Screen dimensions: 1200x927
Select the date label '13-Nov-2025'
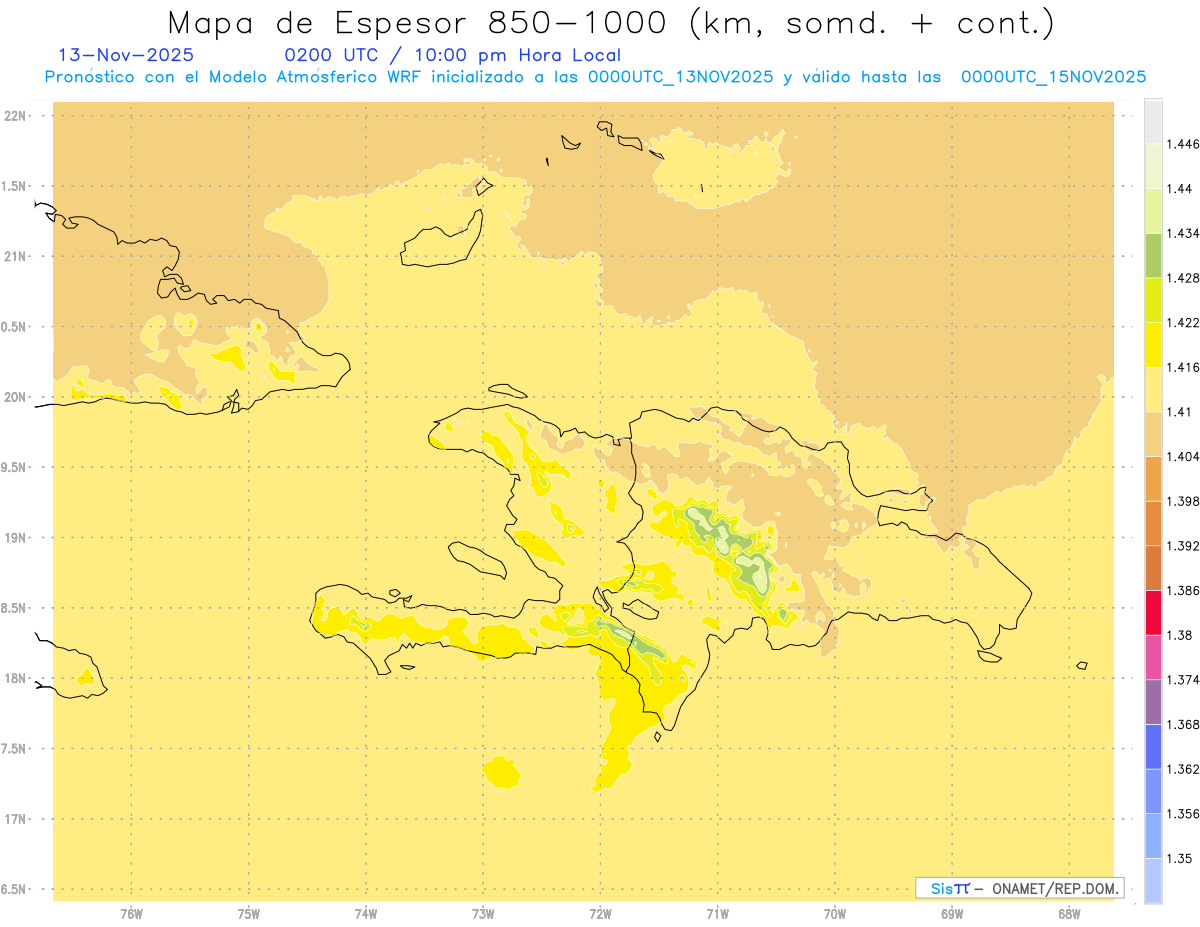click(127, 55)
